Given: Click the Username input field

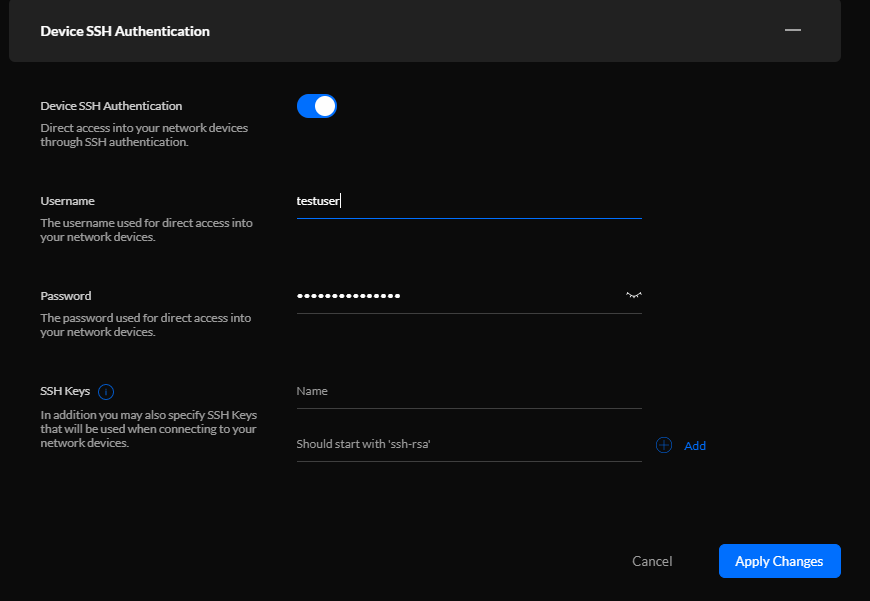Looking at the screenshot, I should (x=469, y=201).
